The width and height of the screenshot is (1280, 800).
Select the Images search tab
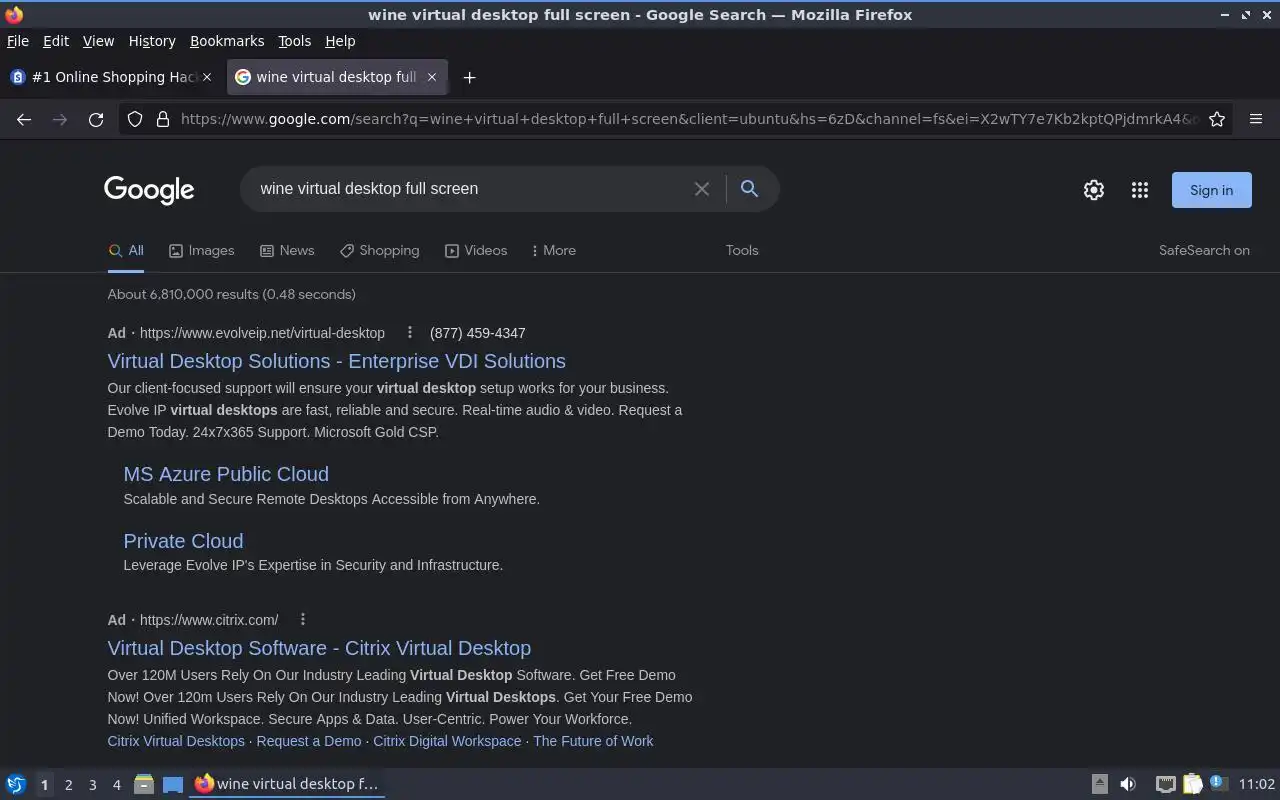(x=201, y=250)
